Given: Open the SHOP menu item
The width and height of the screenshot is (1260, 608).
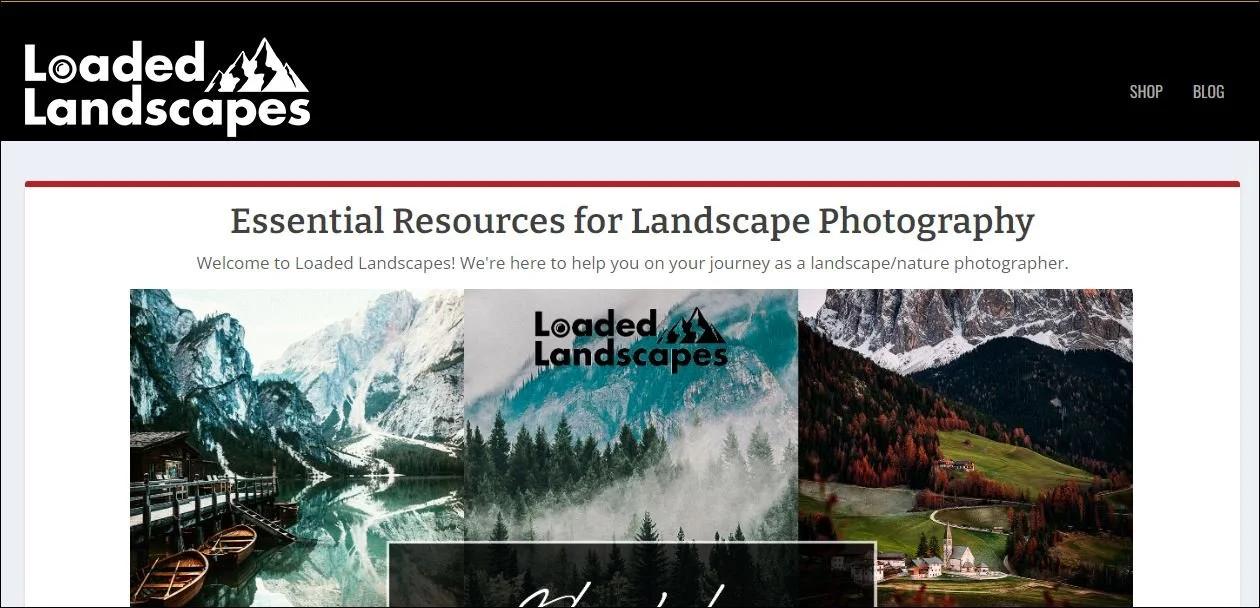Looking at the screenshot, I should click(1146, 91).
